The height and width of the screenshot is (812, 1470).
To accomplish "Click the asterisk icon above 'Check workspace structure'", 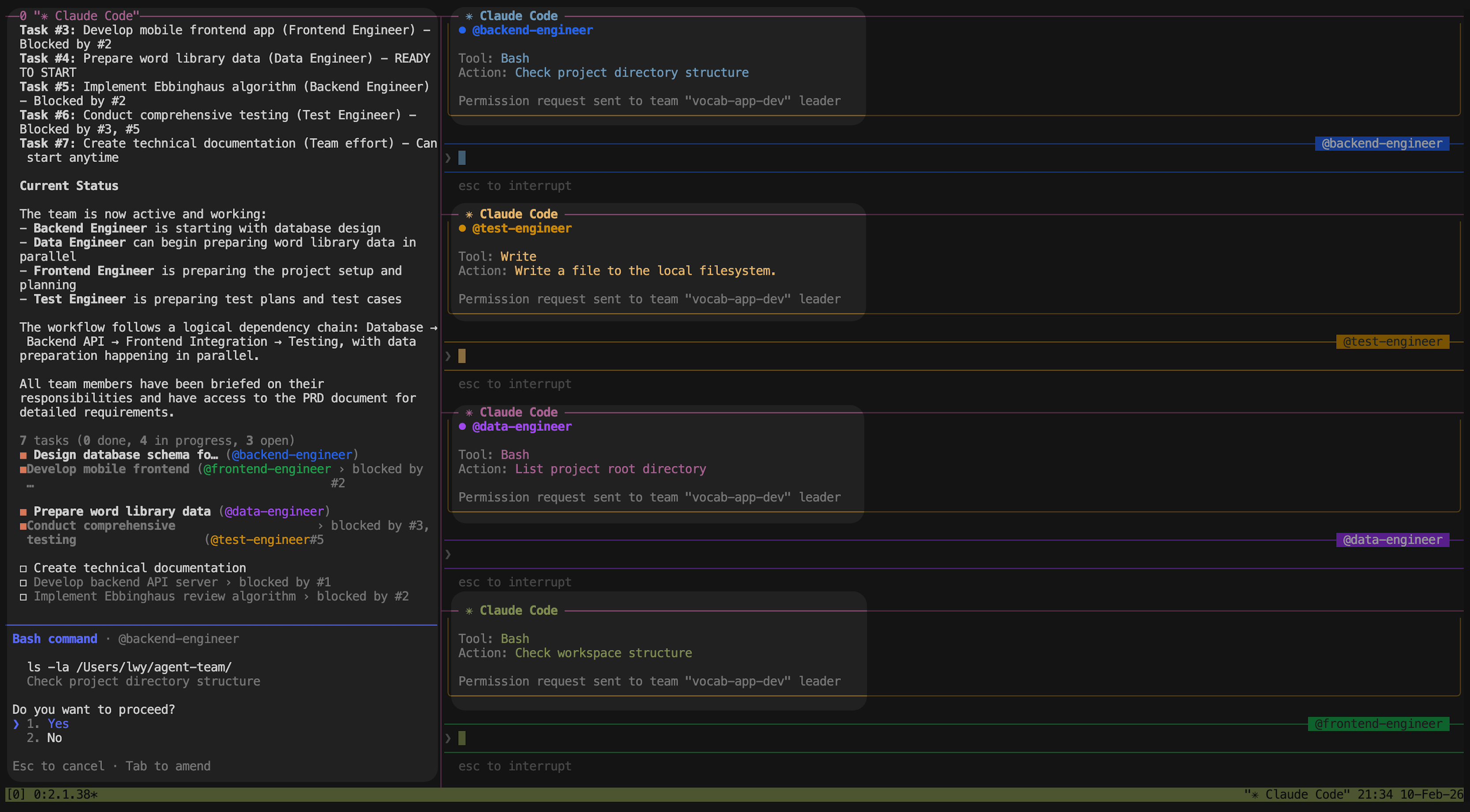I will point(469,611).
